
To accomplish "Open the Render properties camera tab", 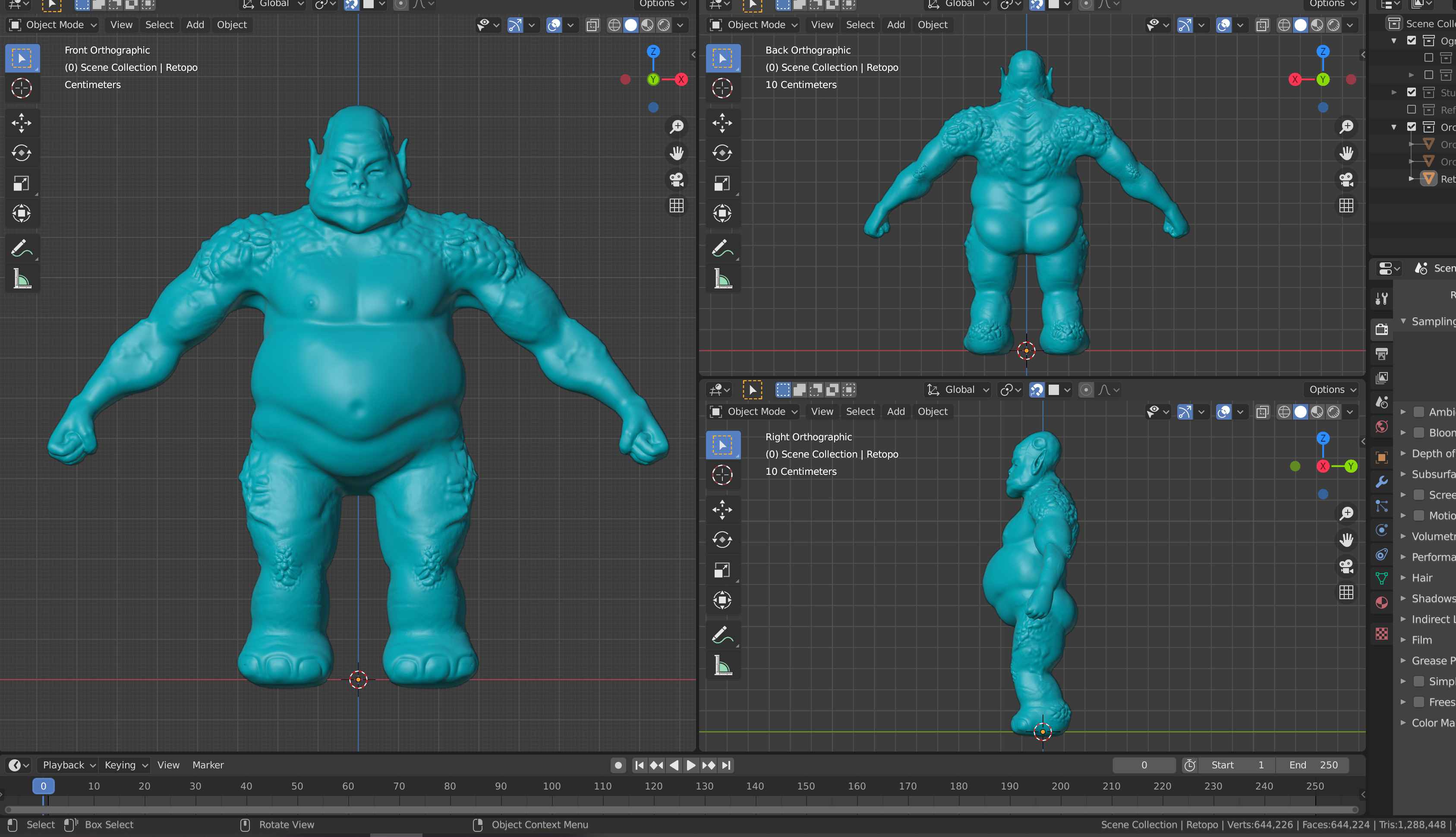I will pos(1381,329).
